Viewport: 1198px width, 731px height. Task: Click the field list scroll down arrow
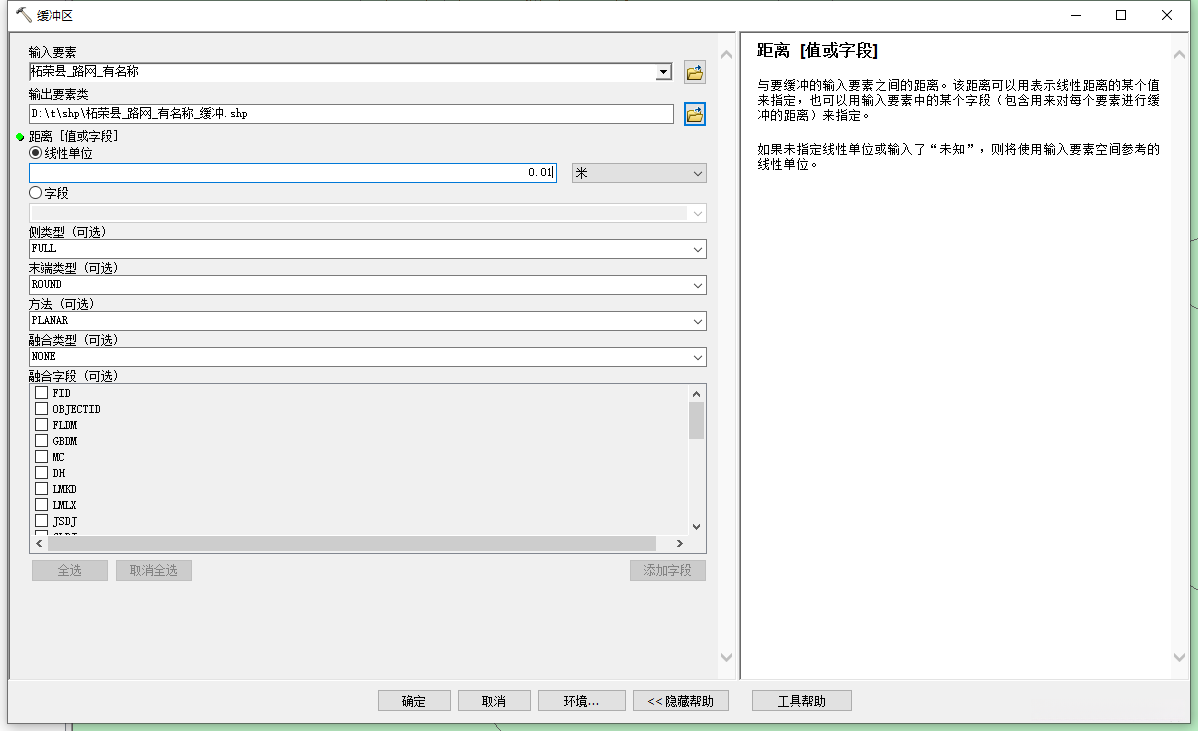coord(696,526)
